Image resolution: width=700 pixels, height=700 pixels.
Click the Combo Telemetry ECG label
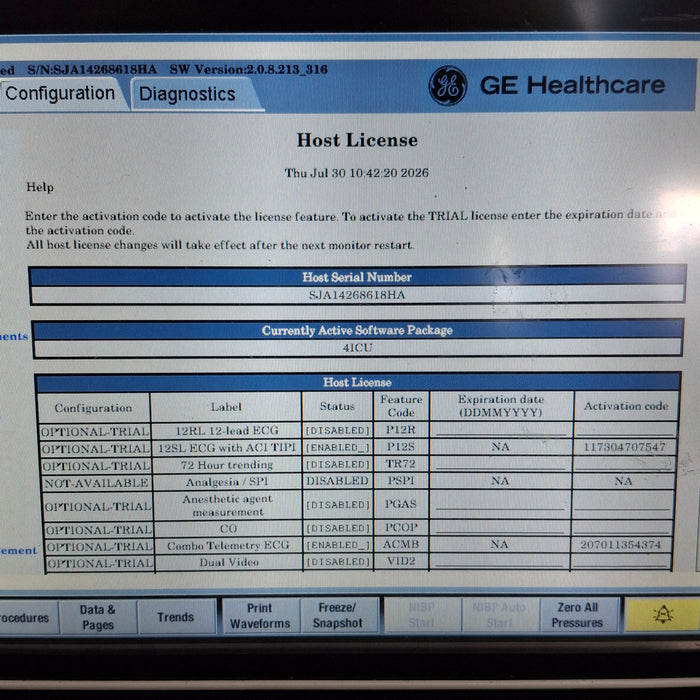click(228, 545)
